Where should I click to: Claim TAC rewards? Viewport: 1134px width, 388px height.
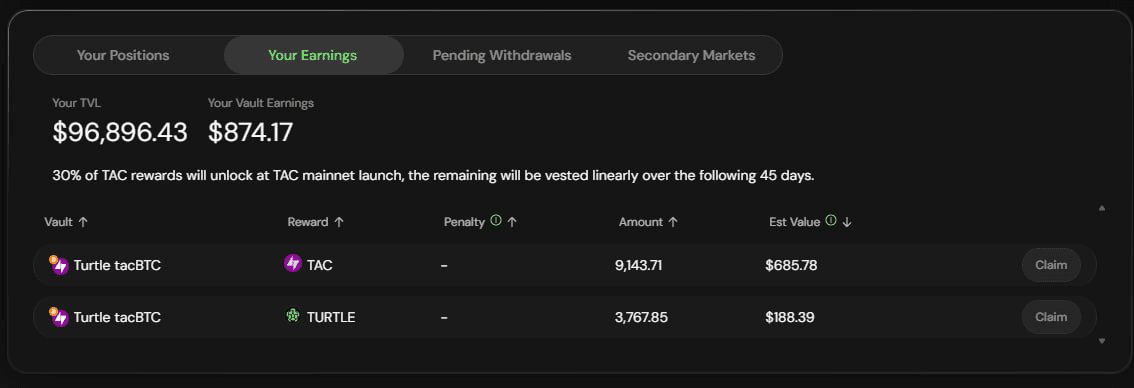[1051, 265]
